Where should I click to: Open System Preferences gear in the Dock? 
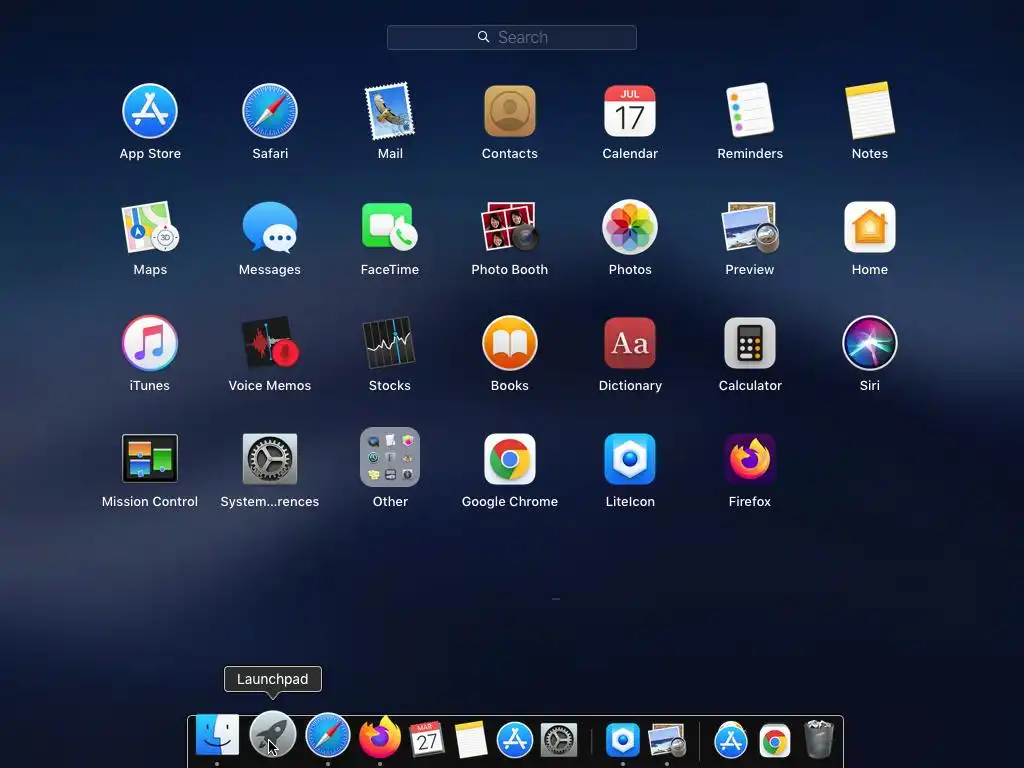point(559,740)
